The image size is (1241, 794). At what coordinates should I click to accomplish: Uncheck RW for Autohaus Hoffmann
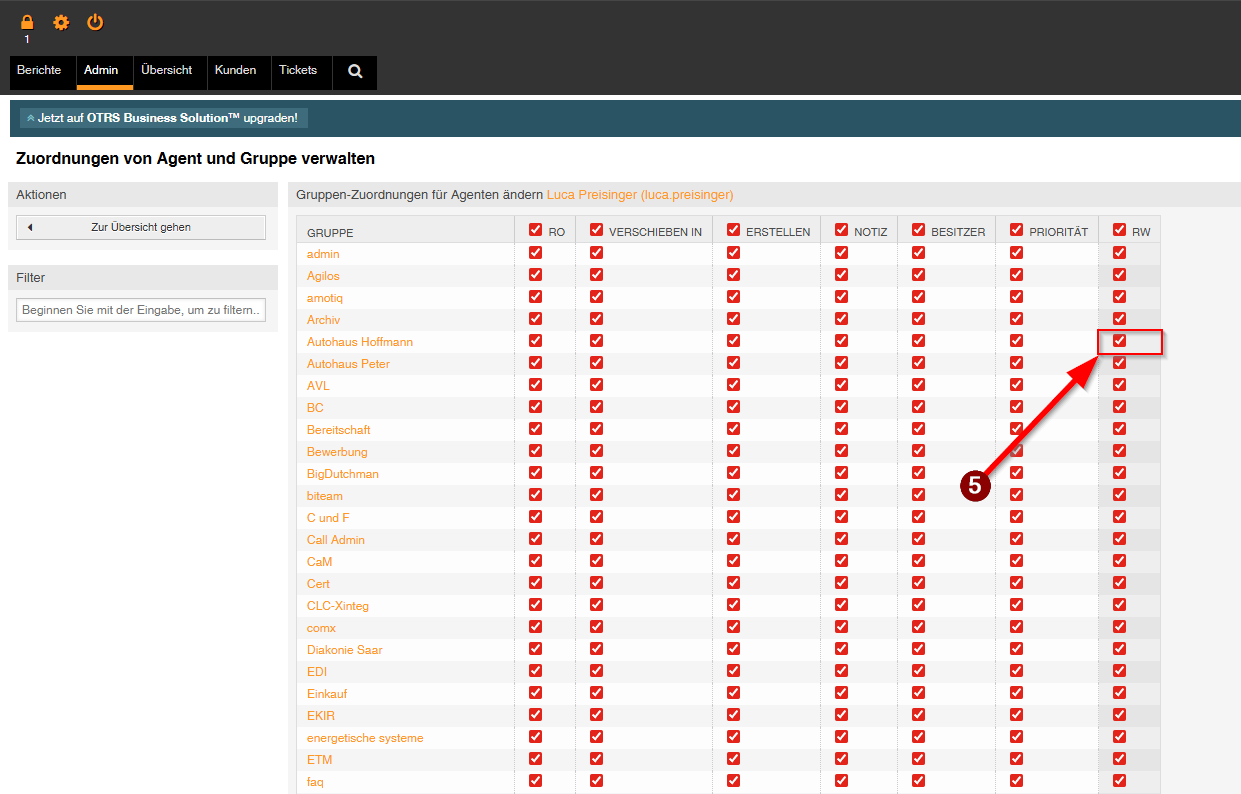[x=1119, y=341]
